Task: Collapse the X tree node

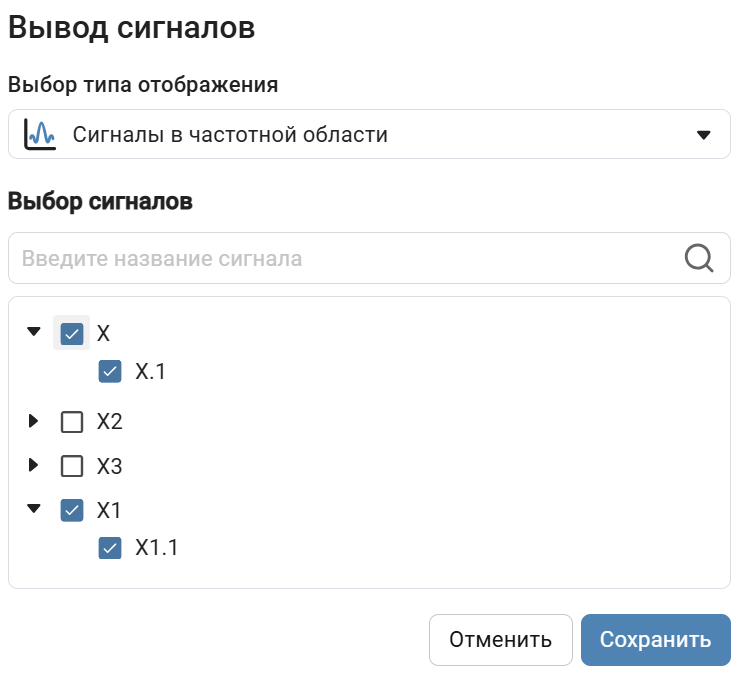Action: (34, 332)
